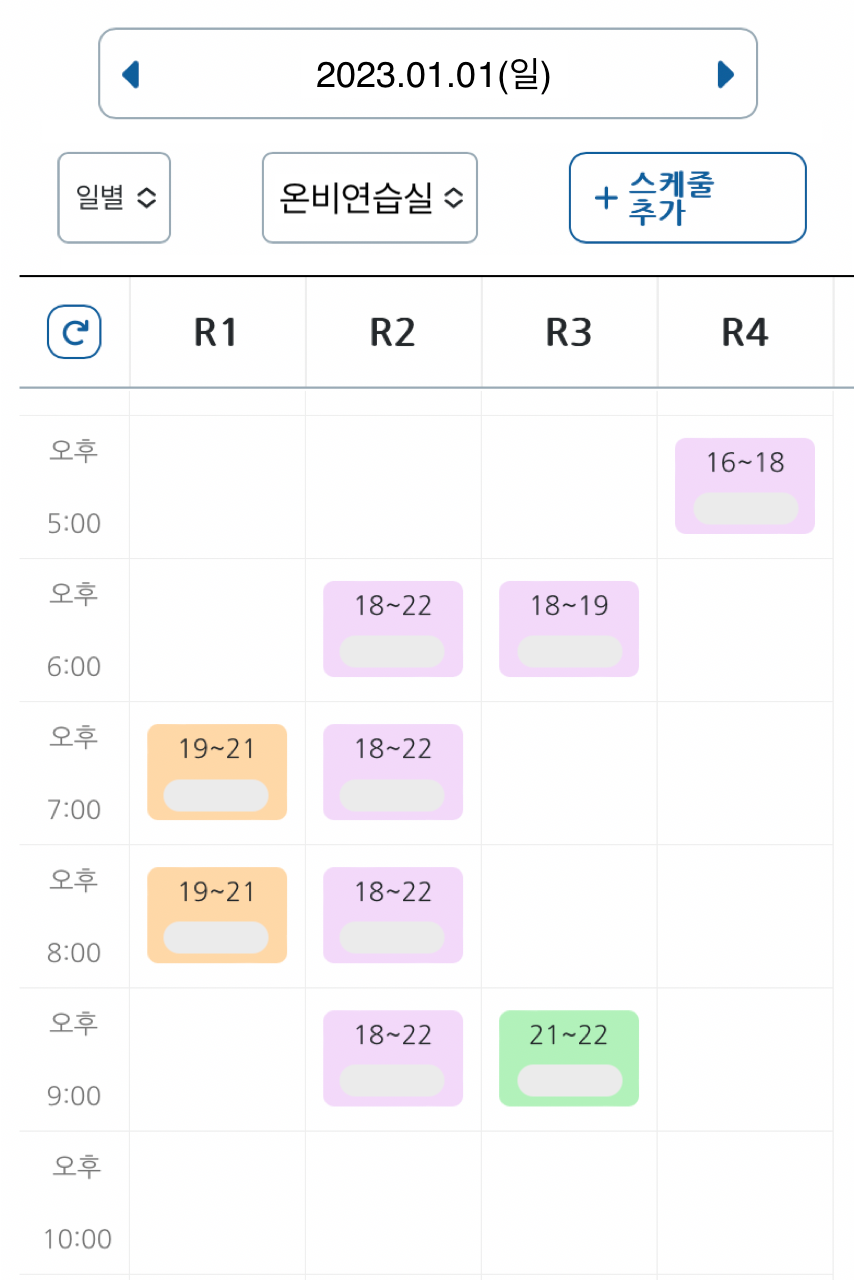Viewport: 854px width, 1280px height.
Task: Select the 18~19 booking in R3
Action: 568,629
